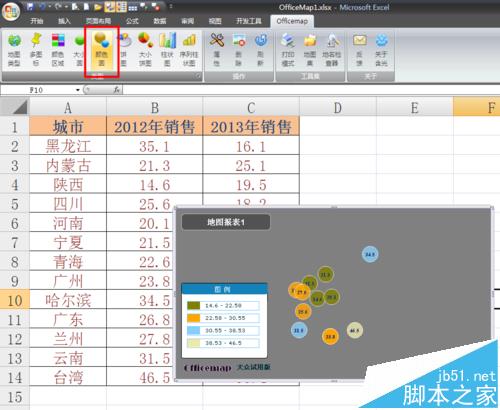Click the 反馈 feedback envelope icon
This screenshot has height=410, width=500.
[359, 50]
